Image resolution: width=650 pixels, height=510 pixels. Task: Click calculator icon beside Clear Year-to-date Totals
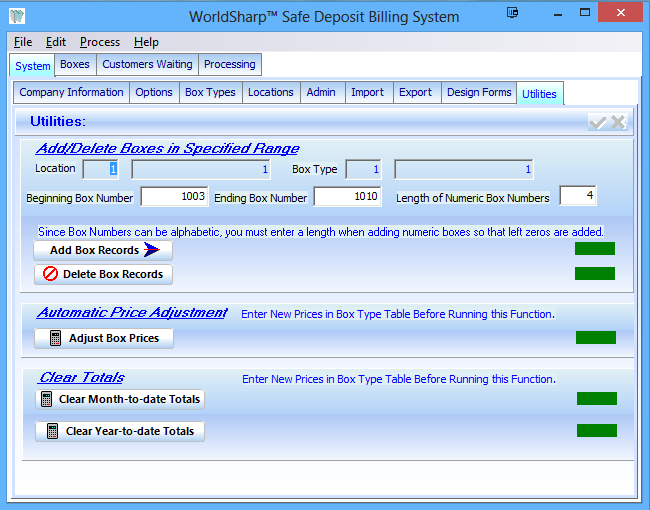coord(52,431)
